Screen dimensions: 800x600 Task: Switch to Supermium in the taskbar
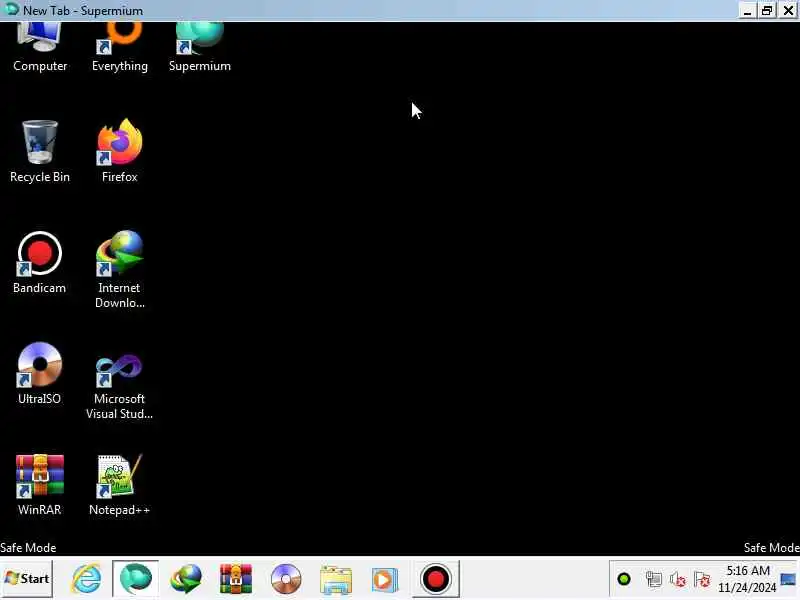coord(135,579)
